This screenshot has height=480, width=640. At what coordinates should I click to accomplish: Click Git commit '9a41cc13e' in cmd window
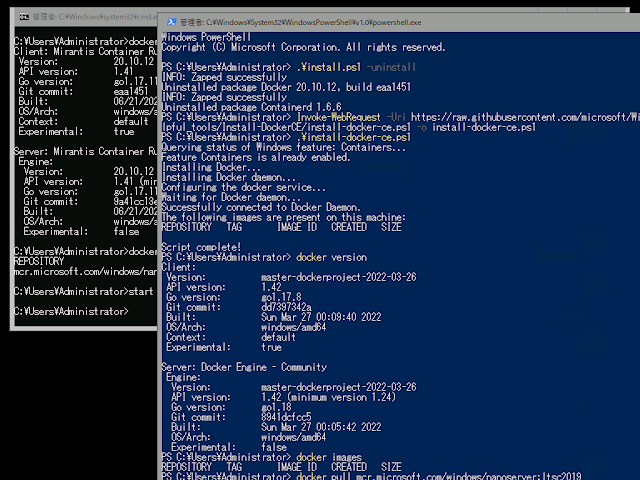(x=135, y=201)
